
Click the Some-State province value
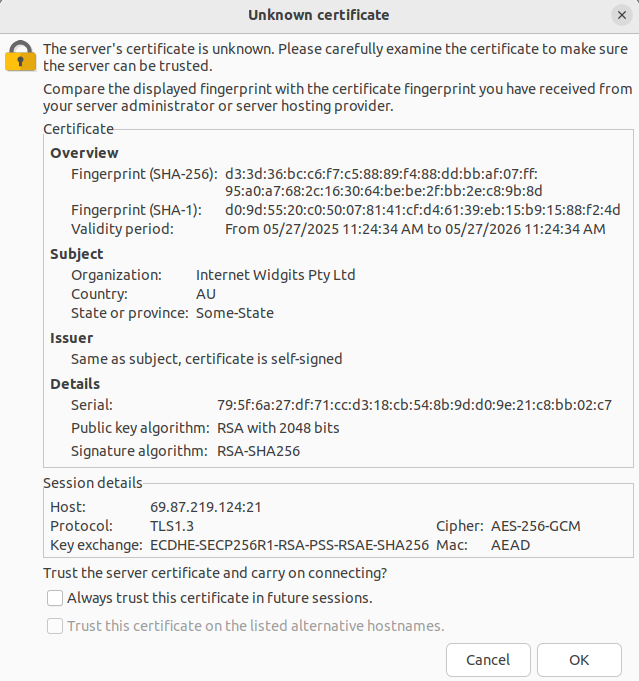click(234, 313)
